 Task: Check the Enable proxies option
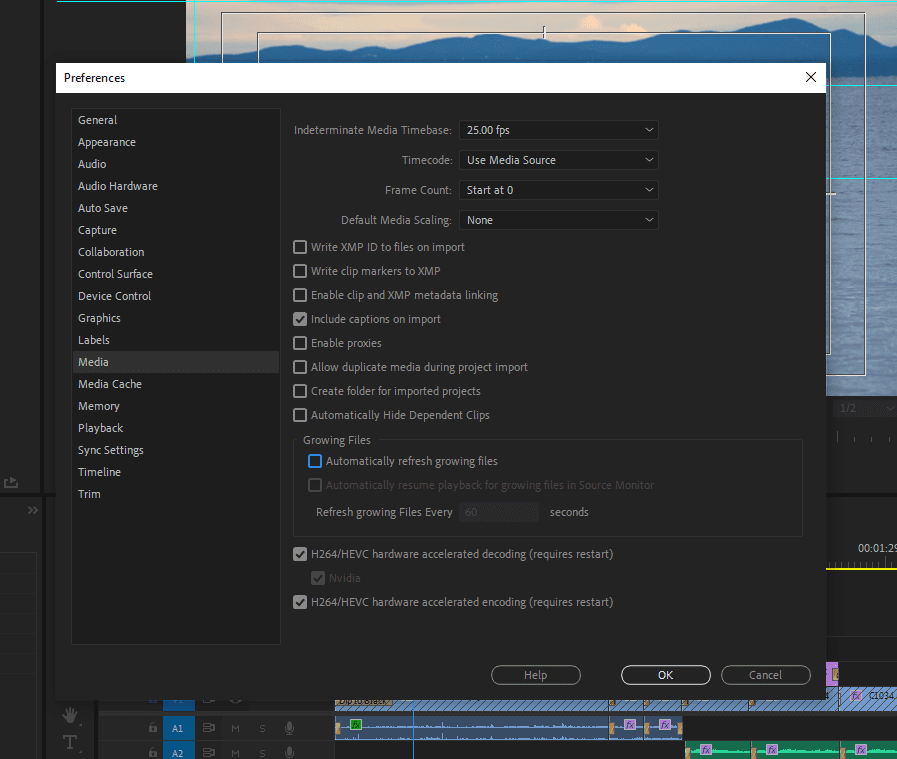(x=300, y=343)
